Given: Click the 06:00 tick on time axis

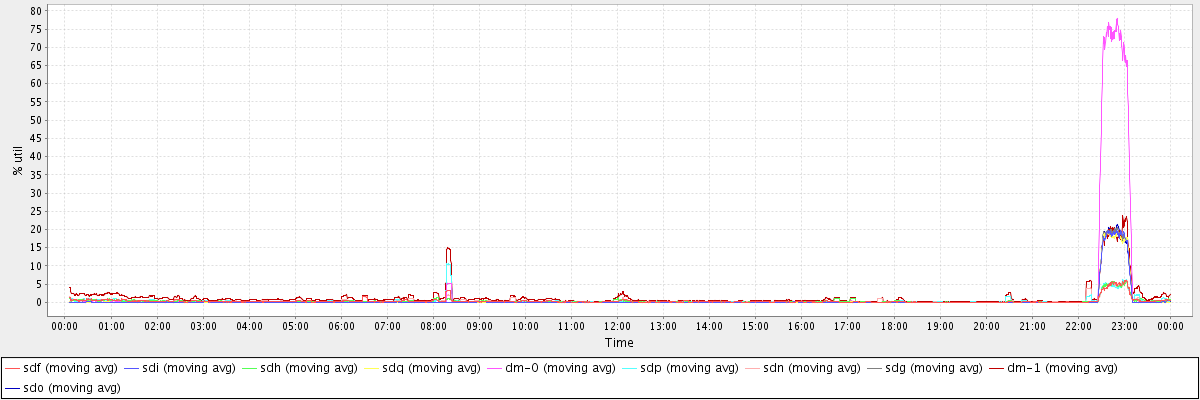Looking at the screenshot, I should tap(341, 326).
